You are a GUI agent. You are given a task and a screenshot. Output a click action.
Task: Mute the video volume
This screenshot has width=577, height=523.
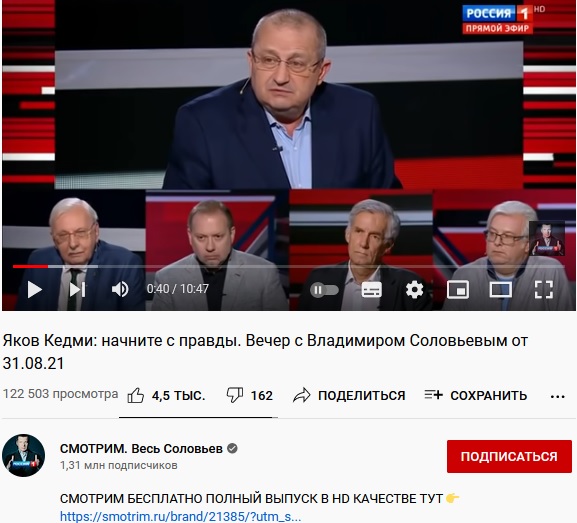click(120, 290)
